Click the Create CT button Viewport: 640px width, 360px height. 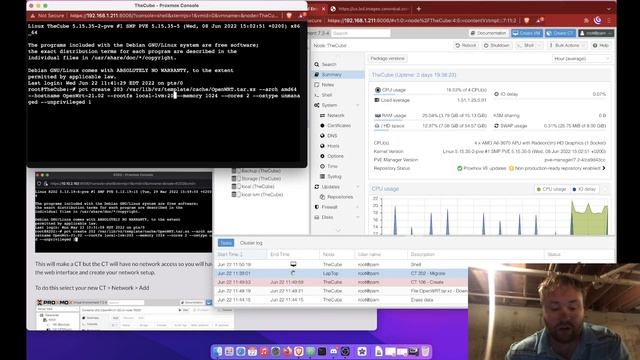coord(560,33)
